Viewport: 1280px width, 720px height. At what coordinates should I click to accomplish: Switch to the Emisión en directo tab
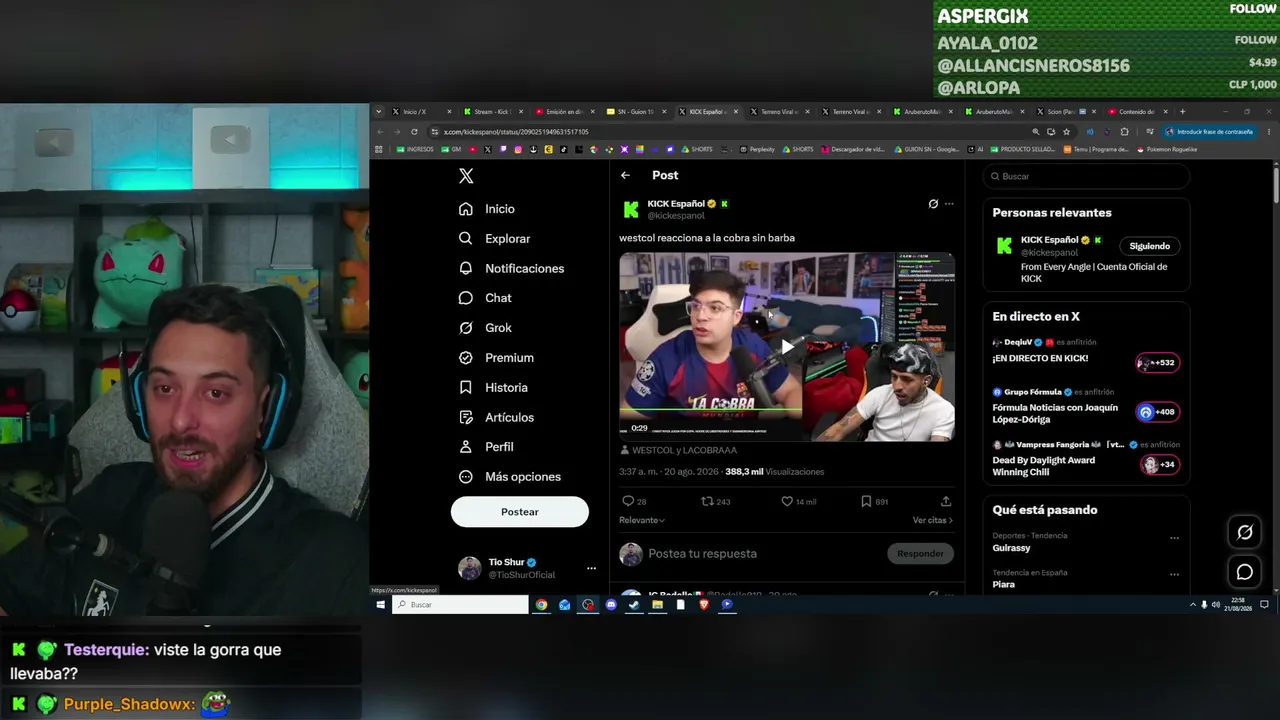563,112
